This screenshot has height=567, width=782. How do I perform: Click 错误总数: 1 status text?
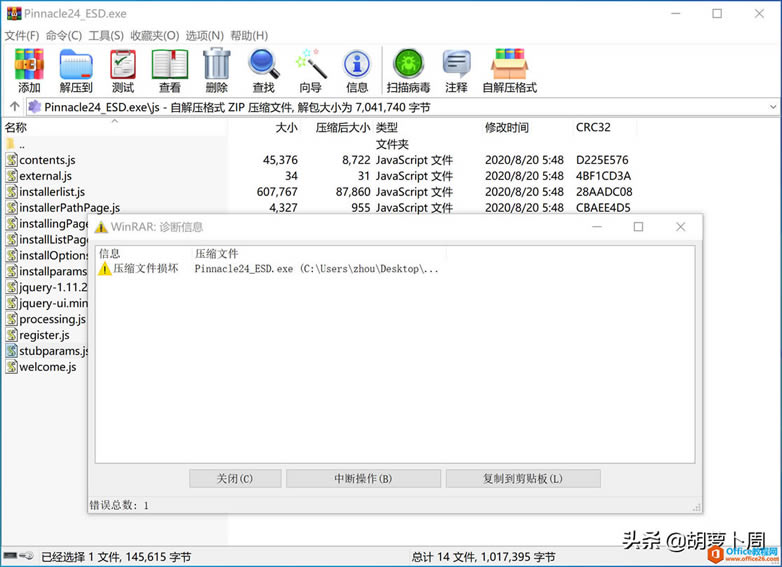click(119, 505)
